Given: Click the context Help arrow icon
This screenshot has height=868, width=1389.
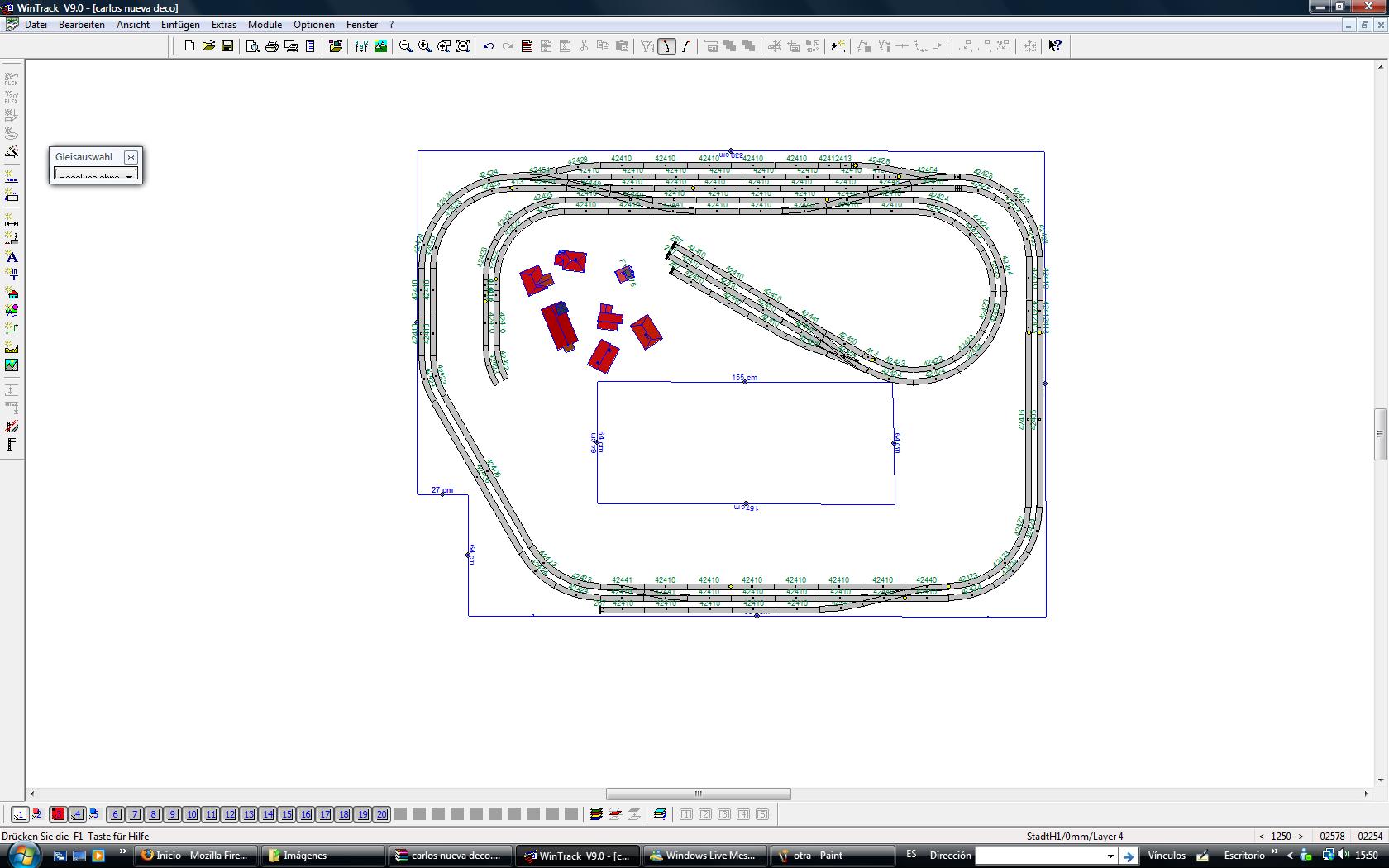Looking at the screenshot, I should point(1055,46).
